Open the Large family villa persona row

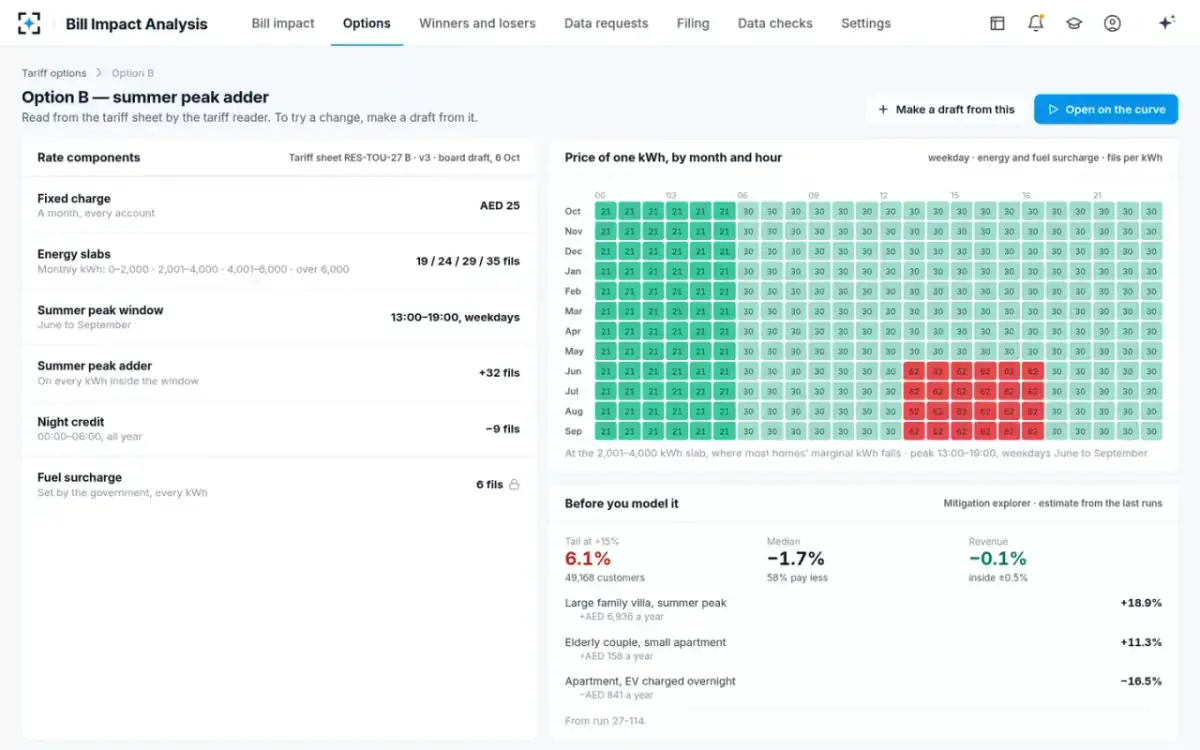863,609
